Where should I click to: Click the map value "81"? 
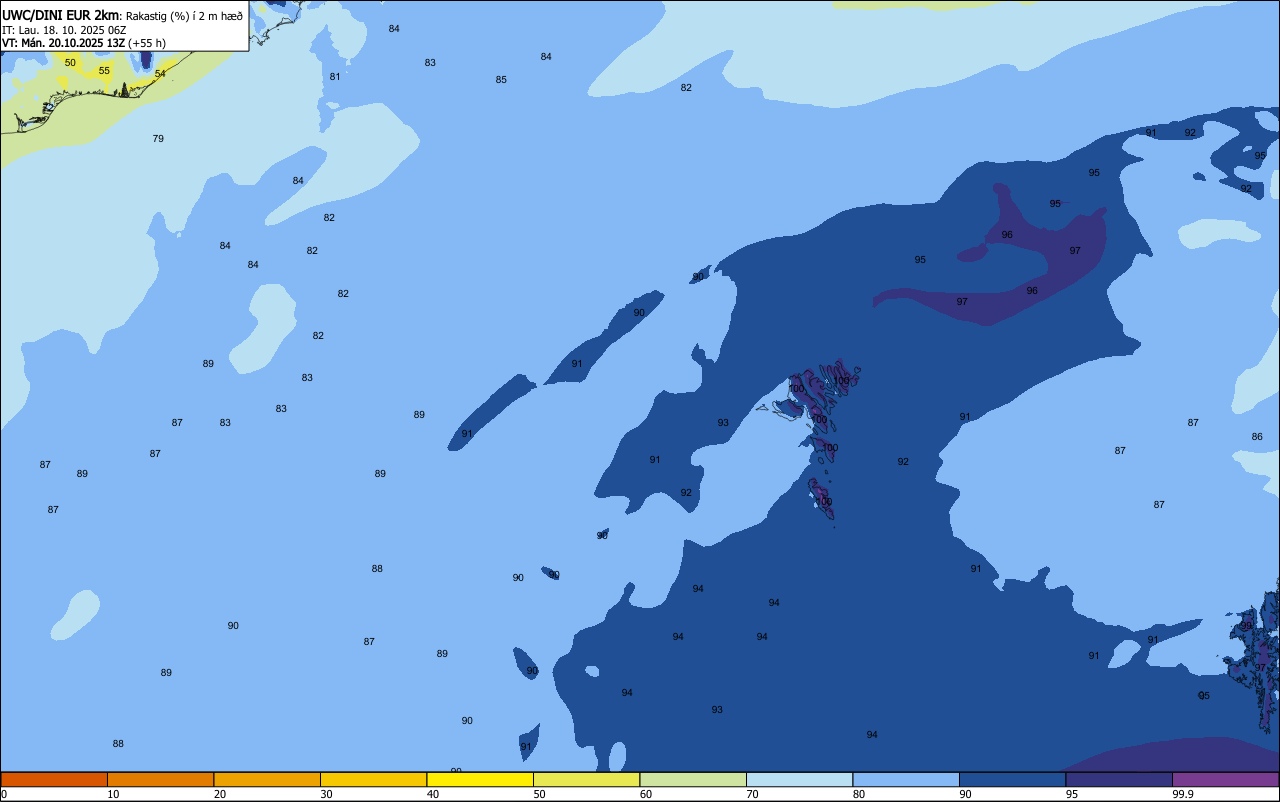[335, 77]
